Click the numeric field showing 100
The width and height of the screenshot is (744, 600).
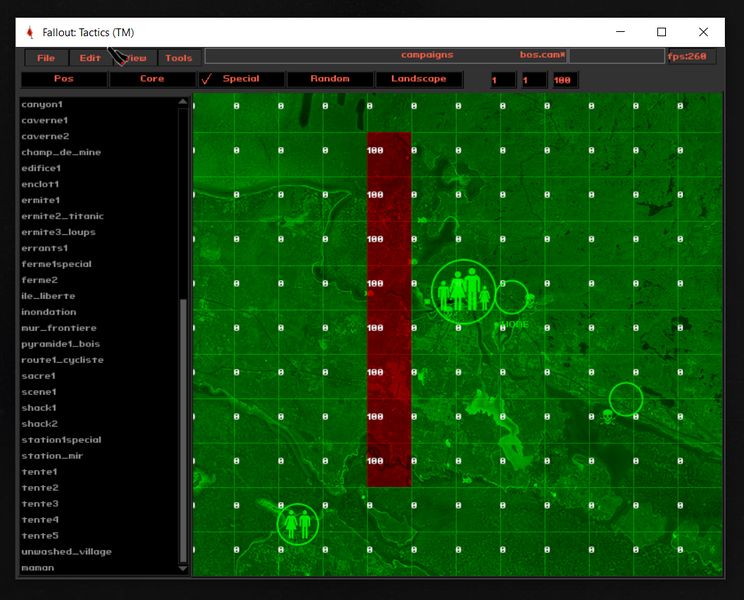tap(565, 80)
